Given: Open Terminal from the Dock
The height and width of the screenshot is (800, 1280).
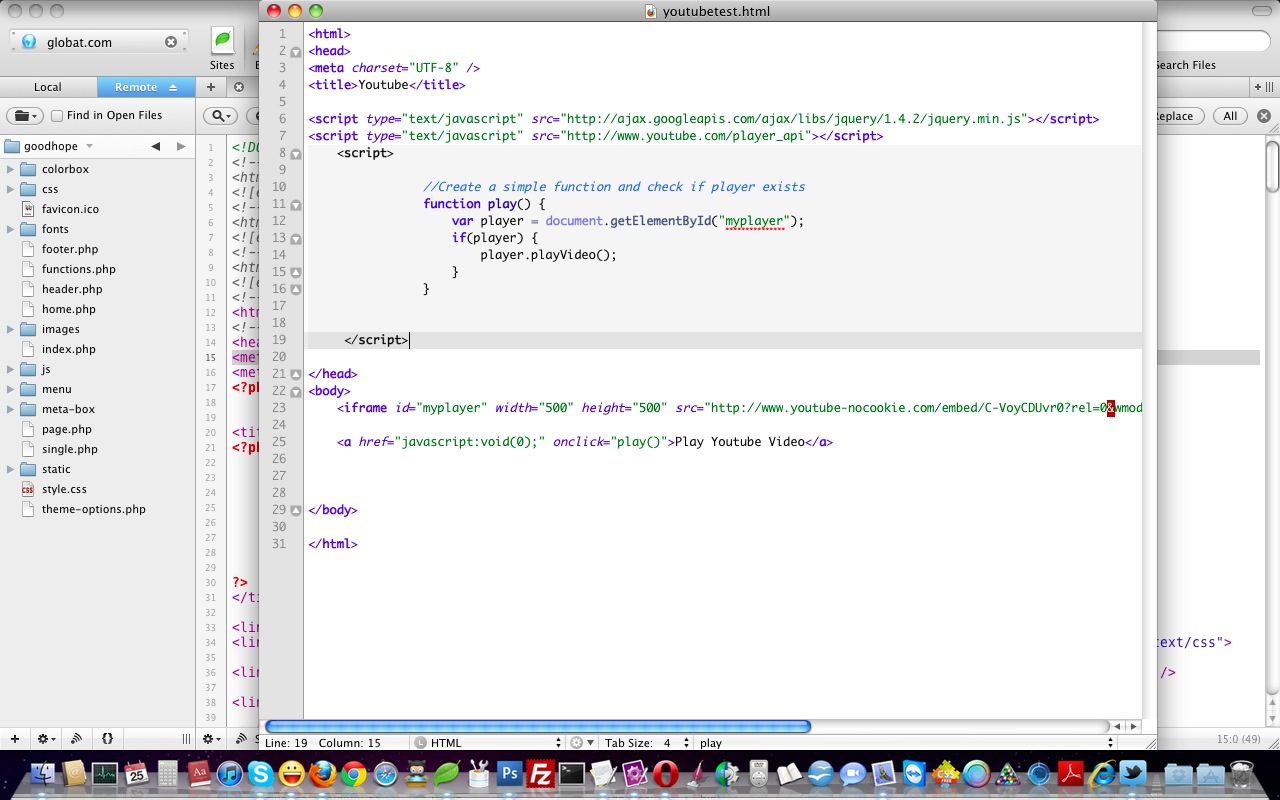Looking at the screenshot, I should pyautogui.click(x=572, y=773).
